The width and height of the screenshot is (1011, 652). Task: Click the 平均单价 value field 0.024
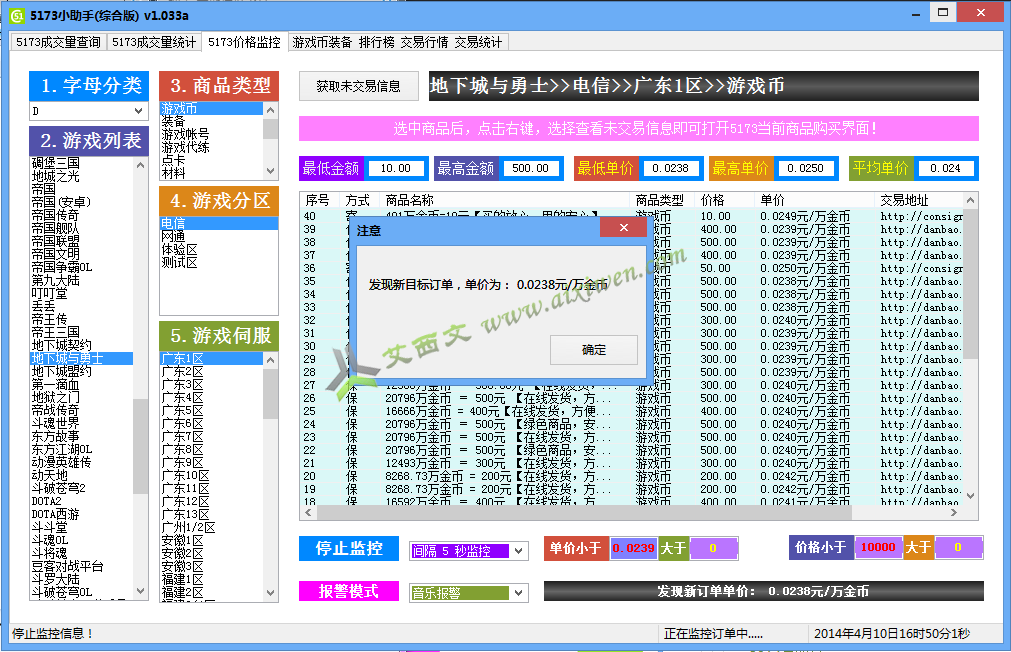(x=945, y=168)
